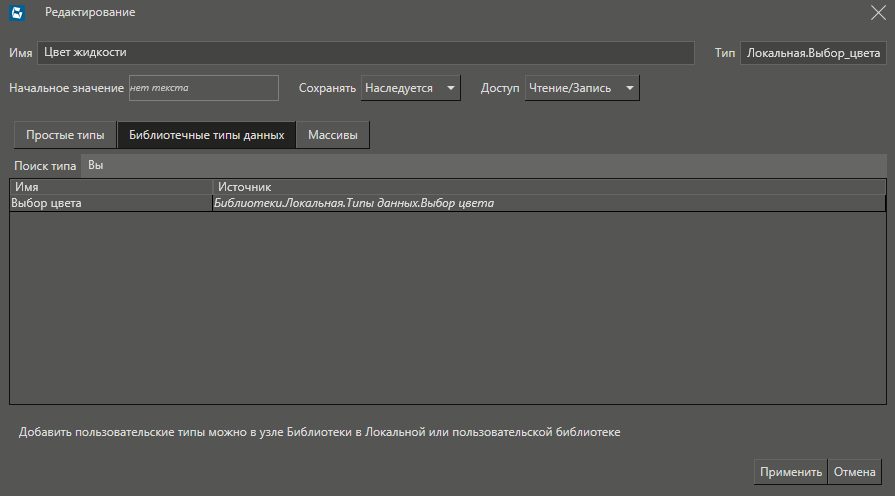Focus the Начальное значение input field
The width and height of the screenshot is (895, 496).
click(203, 88)
